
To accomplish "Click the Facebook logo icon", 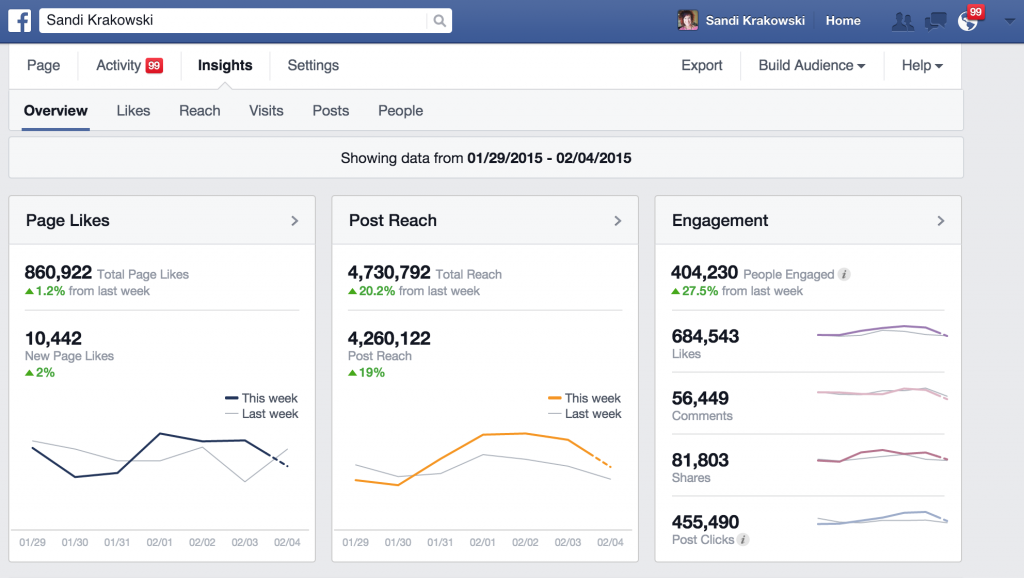I will point(20,20).
